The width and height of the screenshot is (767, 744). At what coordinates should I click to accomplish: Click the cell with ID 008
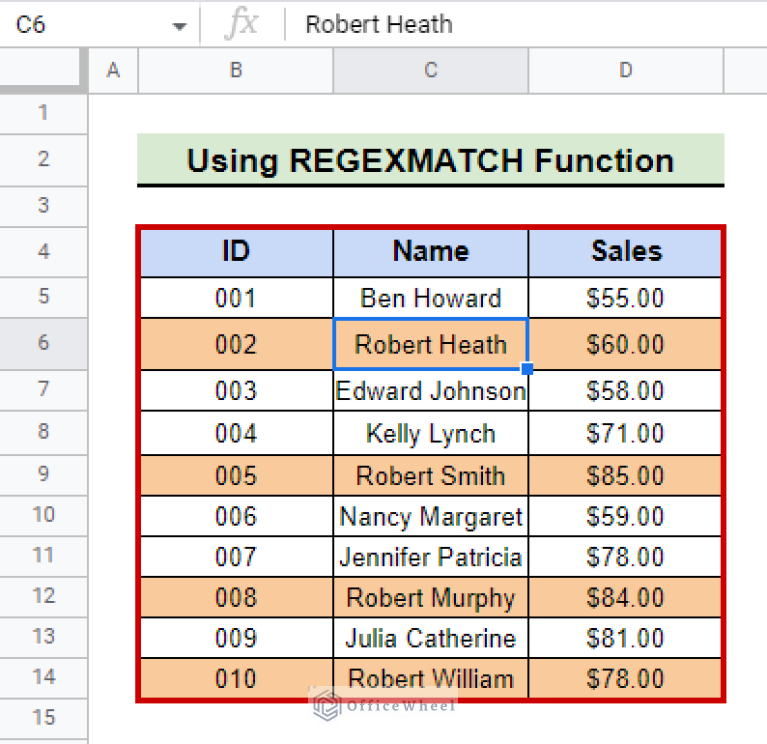[235, 598]
